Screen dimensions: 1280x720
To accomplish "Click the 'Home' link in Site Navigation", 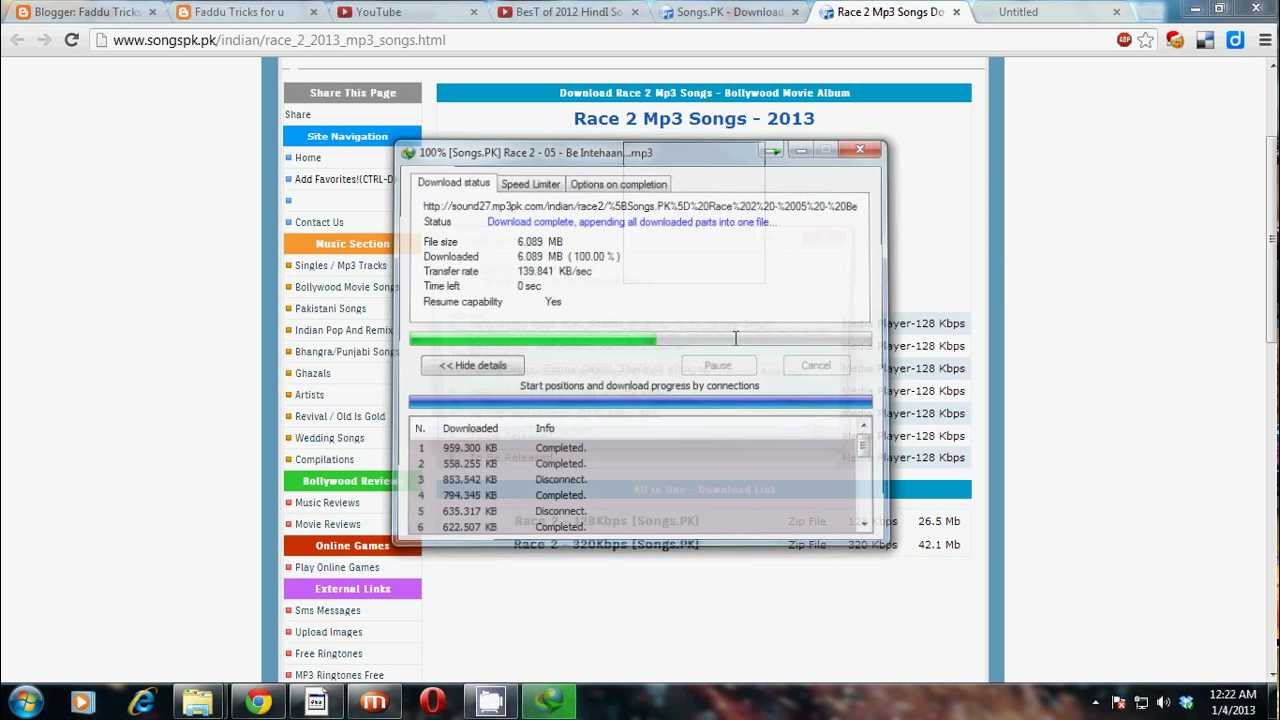I will tap(308, 158).
